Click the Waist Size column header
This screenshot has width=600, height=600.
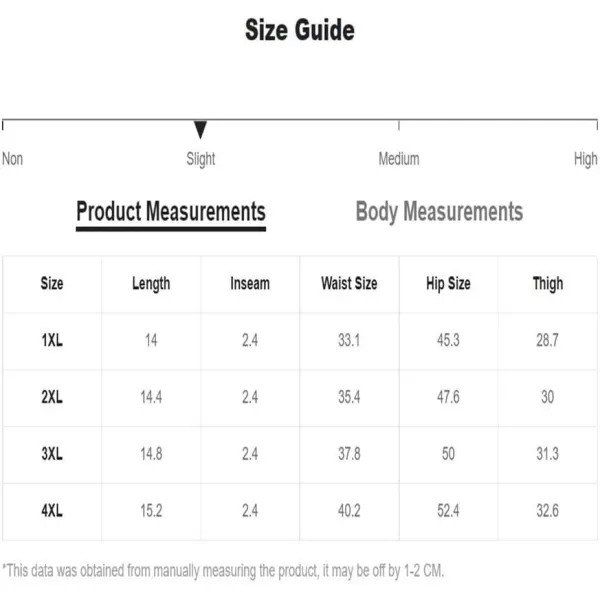[x=349, y=284]
